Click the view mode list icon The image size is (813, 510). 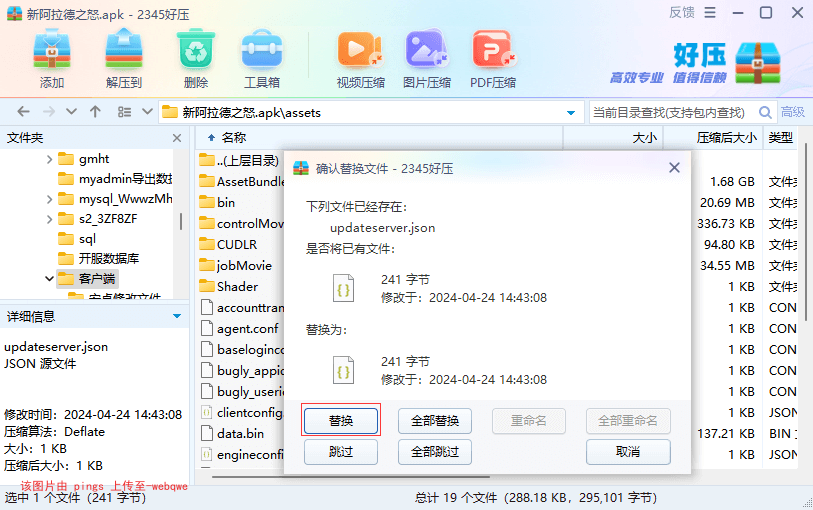click(124, 111)
